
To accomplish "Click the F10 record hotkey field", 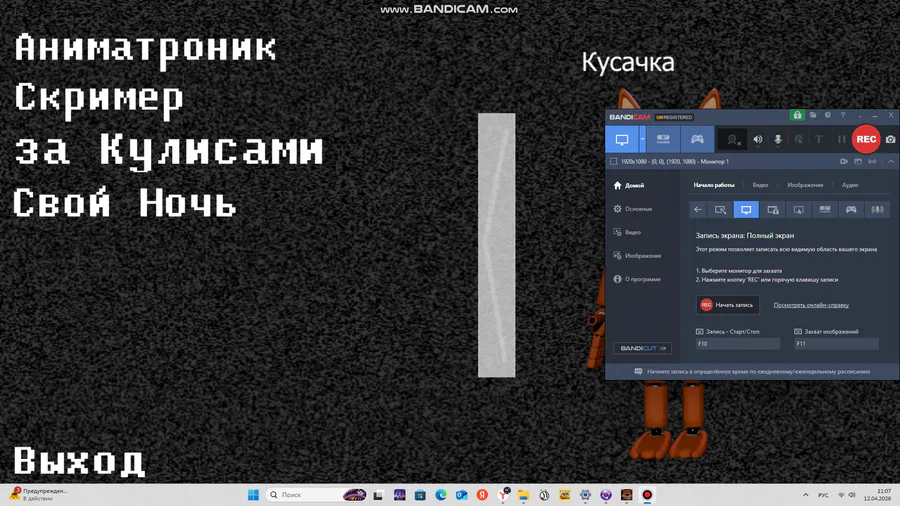I will (738, 344).
